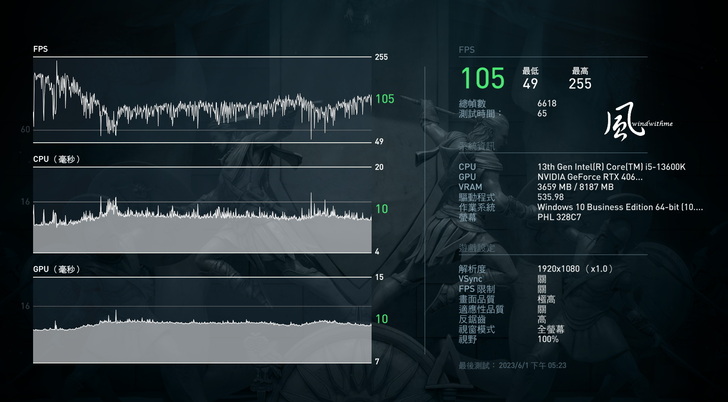Select the CPU（毫秒）graph title
Image resolution: width=728 pixels, height=402 pixels.
click(57, 159)
